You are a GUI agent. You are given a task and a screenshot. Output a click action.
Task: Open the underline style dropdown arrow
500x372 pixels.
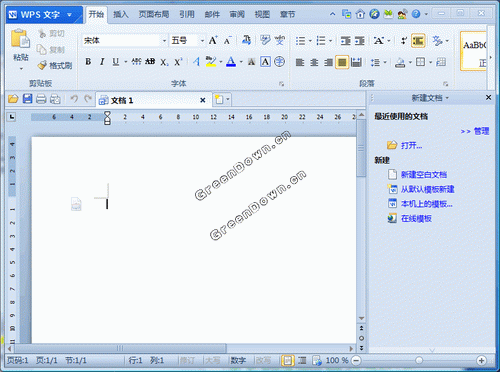pos(126,62)
